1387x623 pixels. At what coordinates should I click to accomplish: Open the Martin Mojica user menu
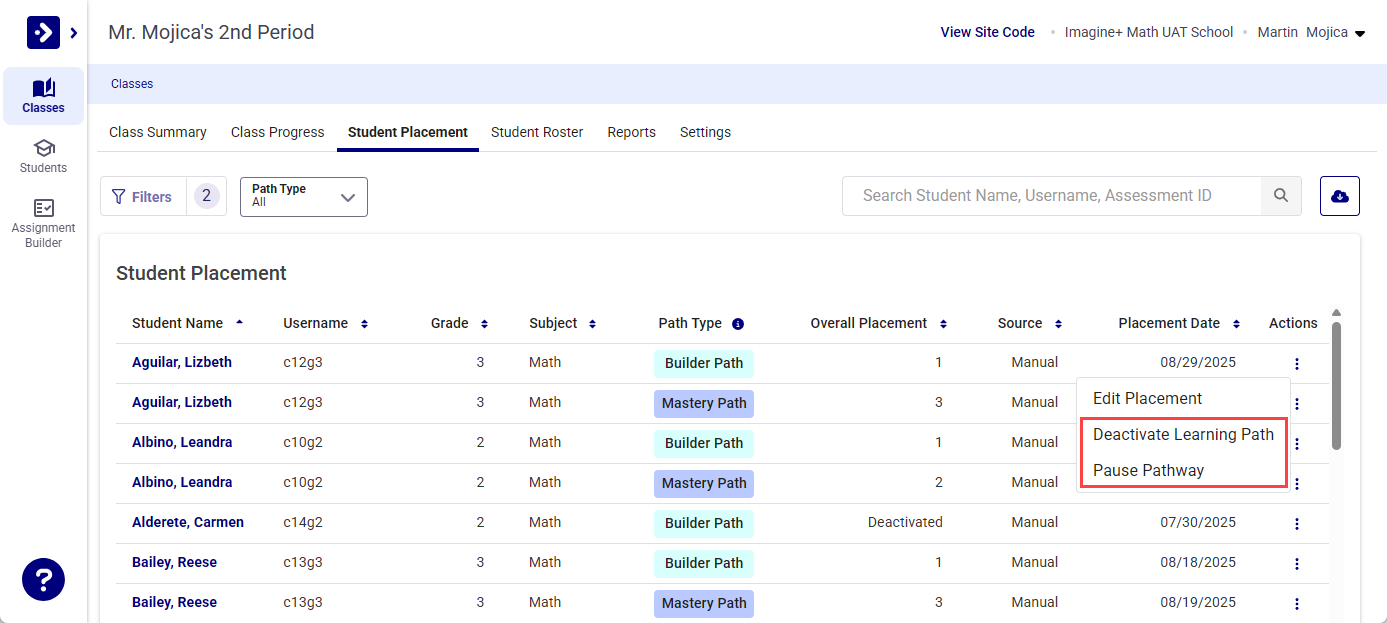[x=1311, y=33]
